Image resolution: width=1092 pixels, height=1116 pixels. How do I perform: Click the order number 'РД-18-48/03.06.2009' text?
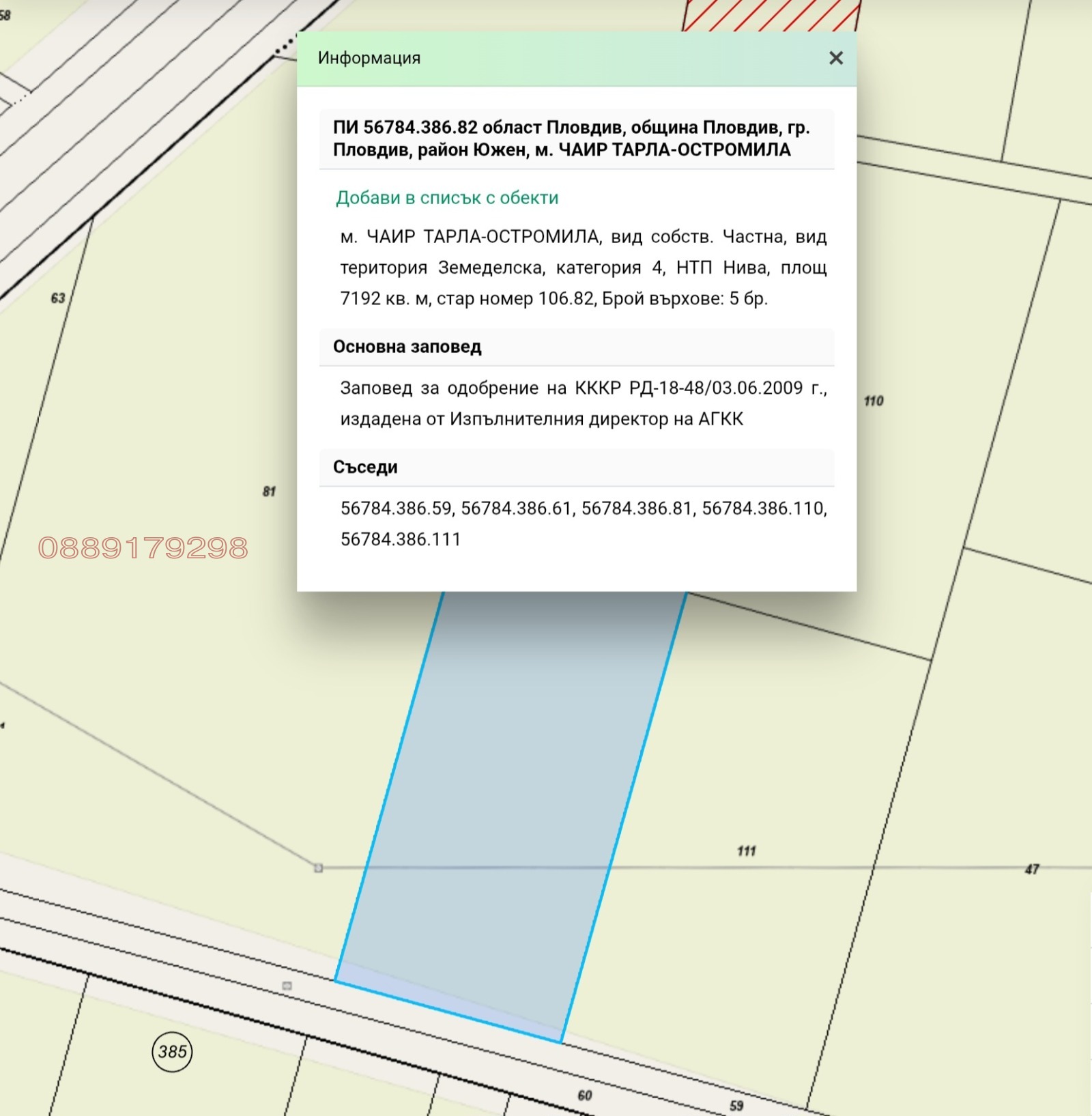[x=716, y=388]
